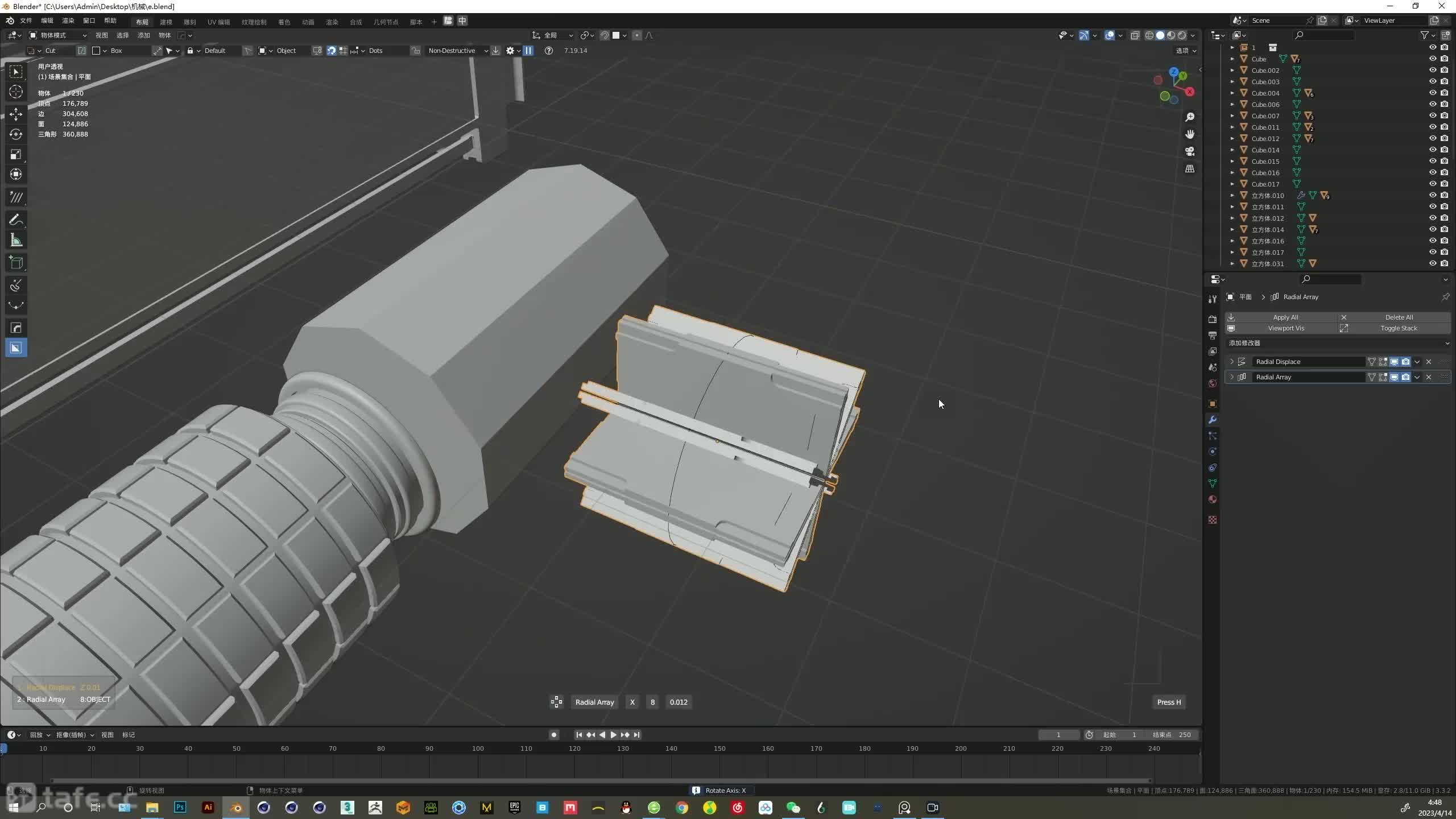Open the Dots dropdown
1456x819 pixels.
381,51
